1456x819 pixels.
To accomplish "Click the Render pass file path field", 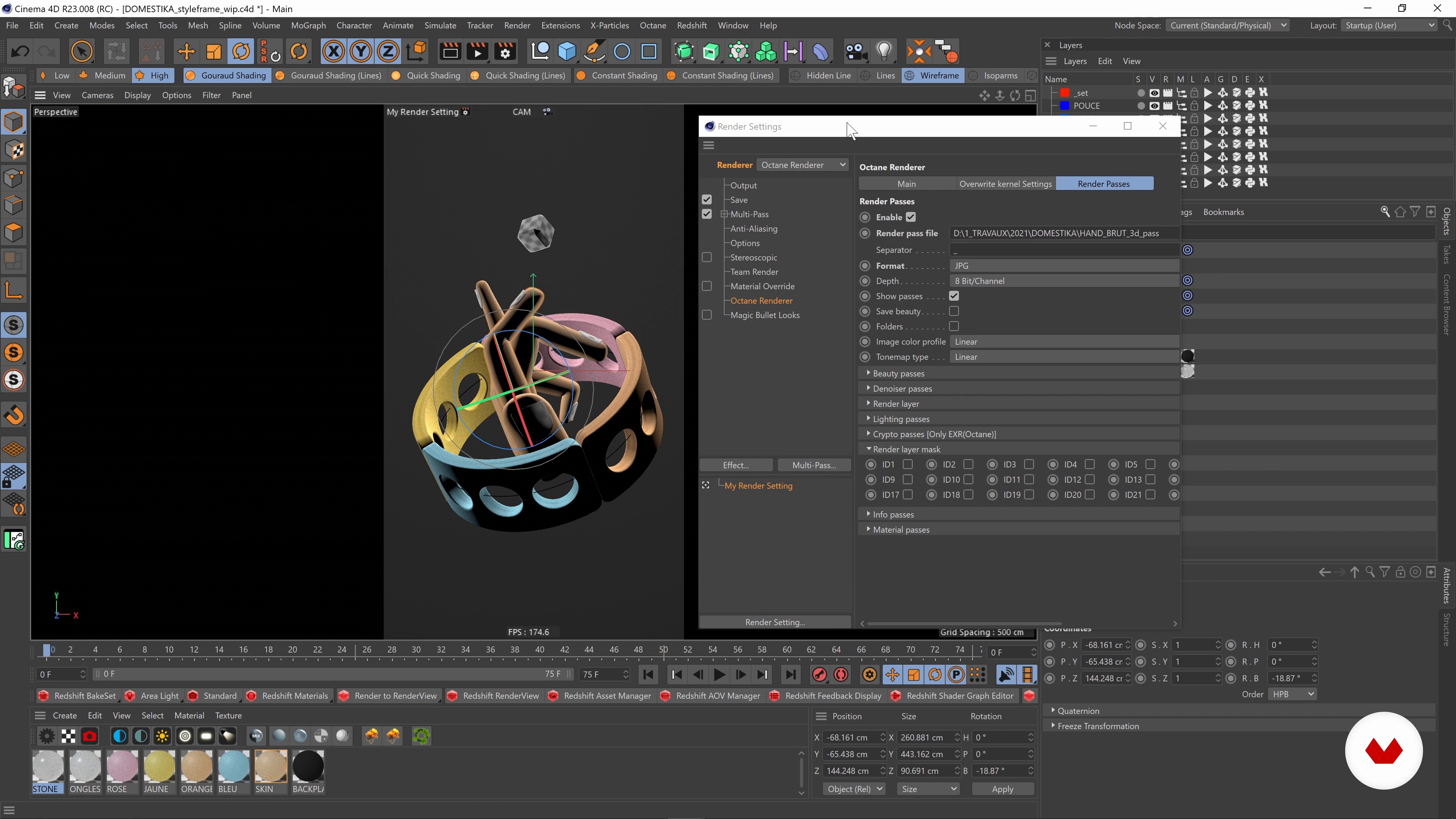I will 1065,233.
